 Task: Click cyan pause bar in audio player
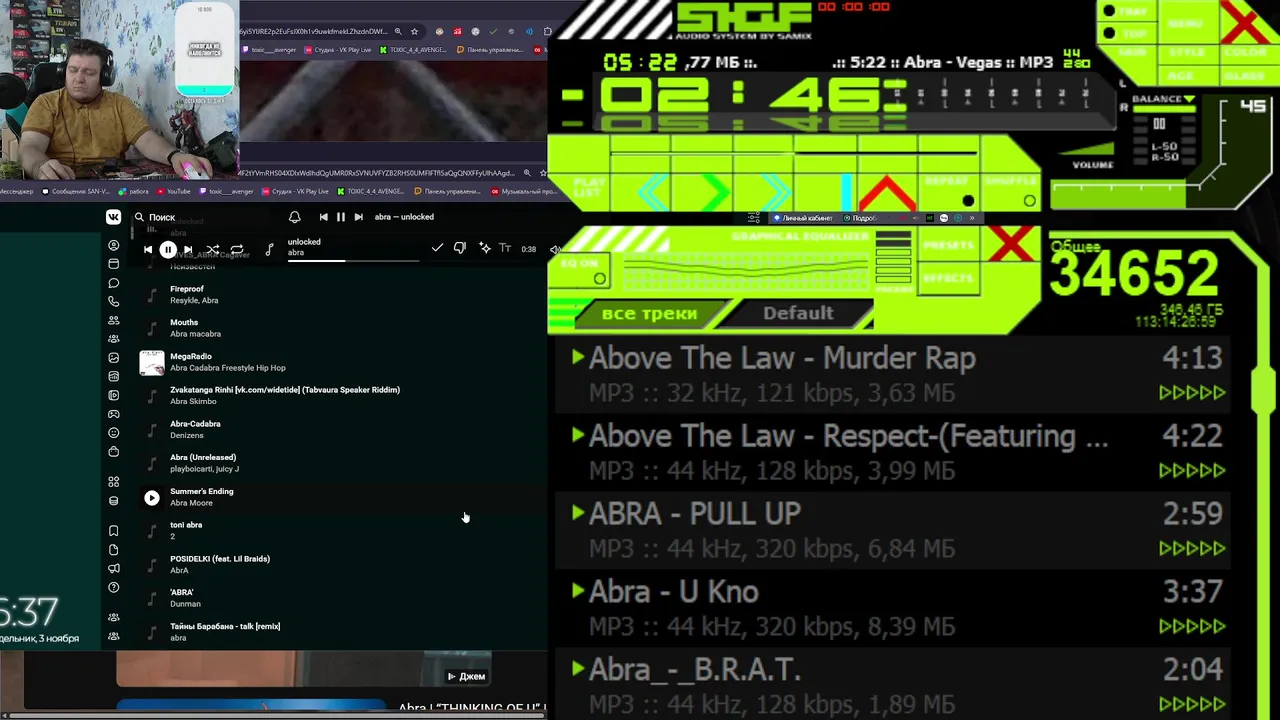[845, 191]
